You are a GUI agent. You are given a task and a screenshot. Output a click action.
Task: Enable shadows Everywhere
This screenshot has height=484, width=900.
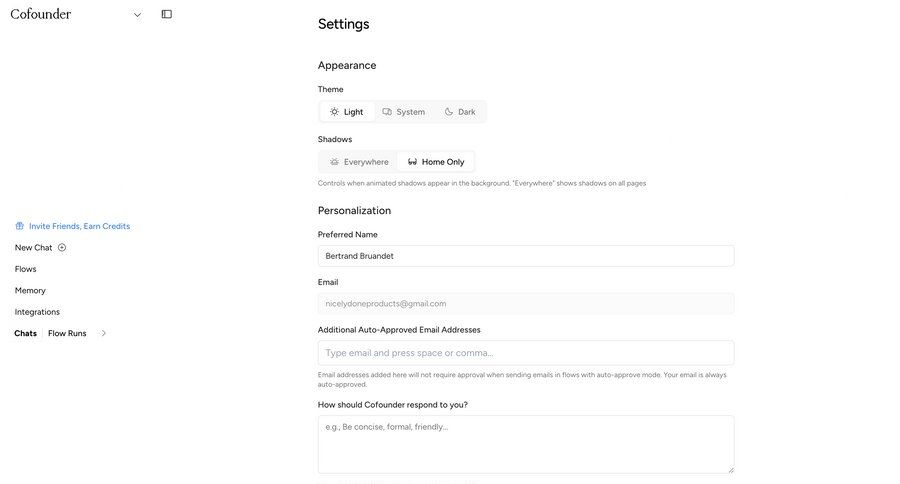point(359,162)
